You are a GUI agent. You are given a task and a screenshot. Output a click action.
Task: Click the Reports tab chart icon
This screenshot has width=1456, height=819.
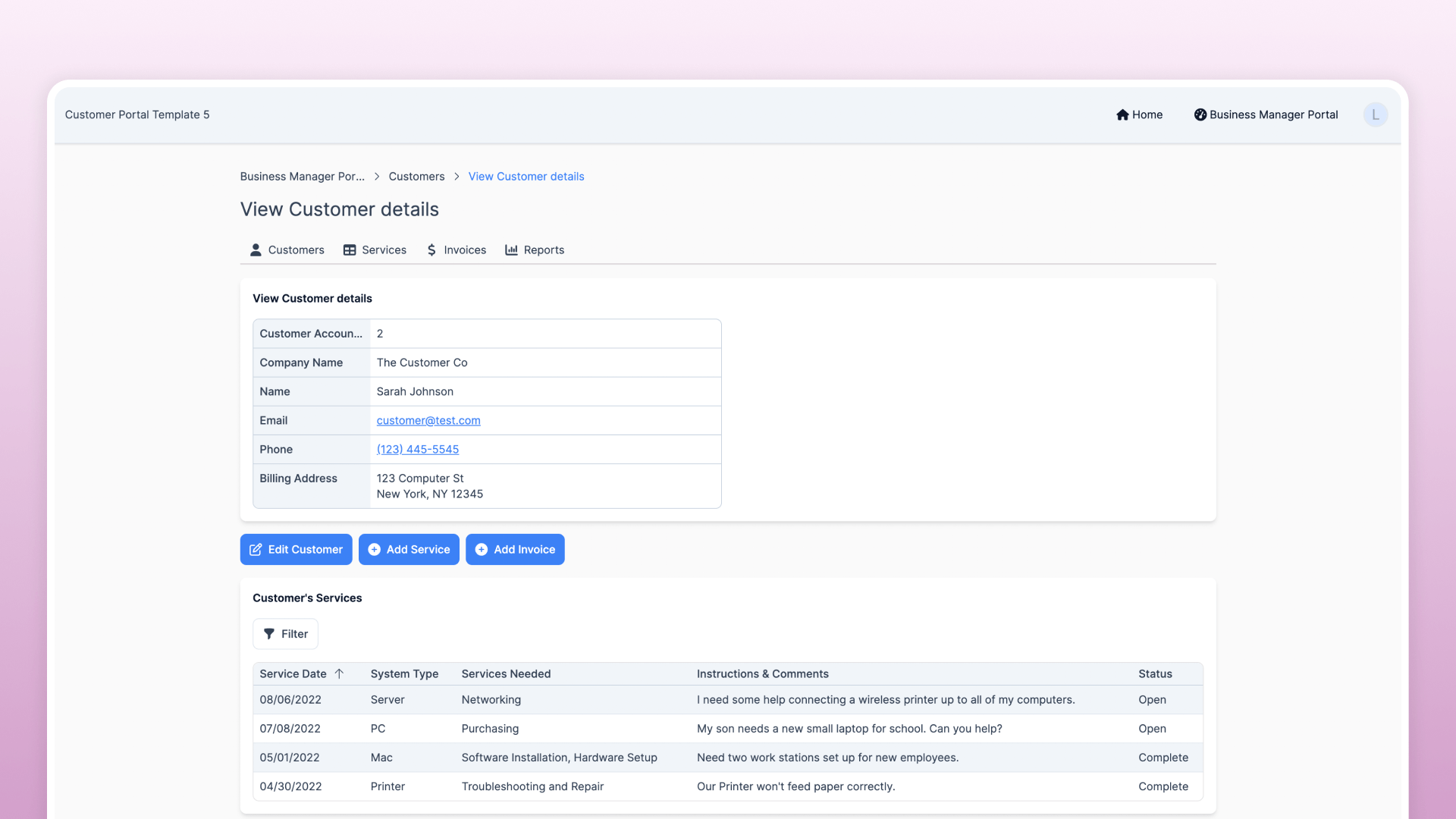(511, 249)
